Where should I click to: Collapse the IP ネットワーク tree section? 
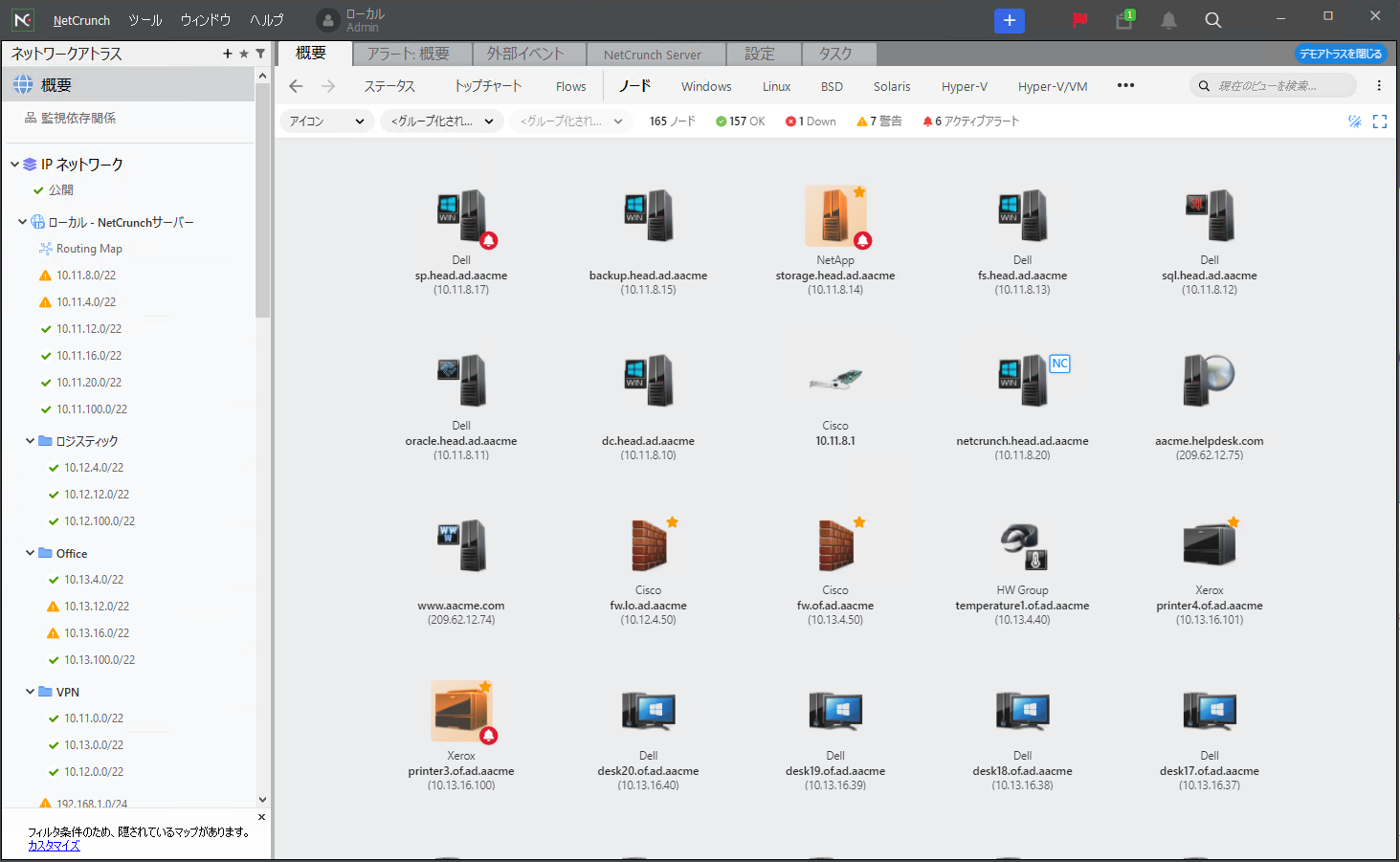15,165
